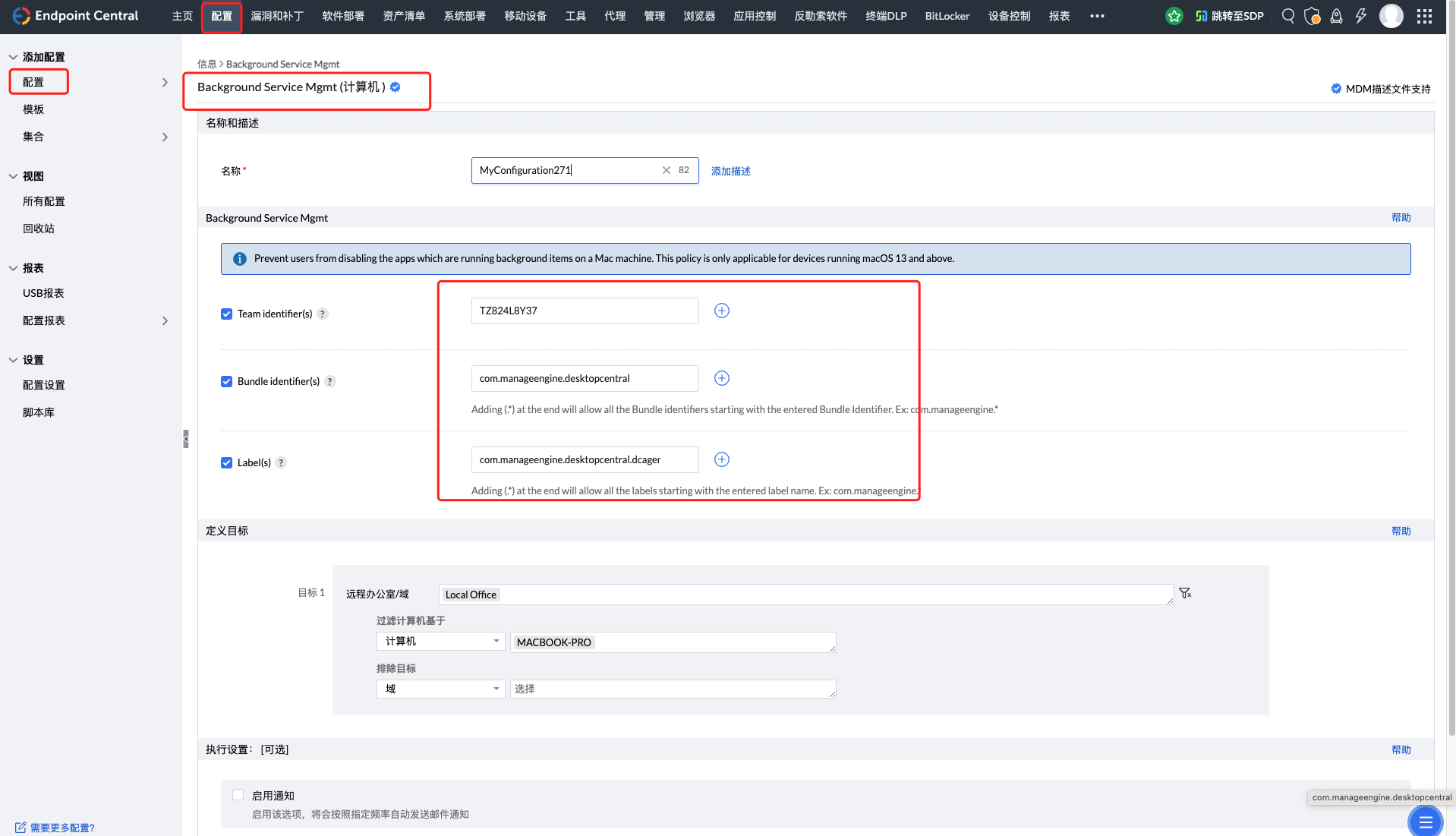Screen dimensions: 1456x836
Task: Add another Team identifier with plus icon
Action: point(722,311)
